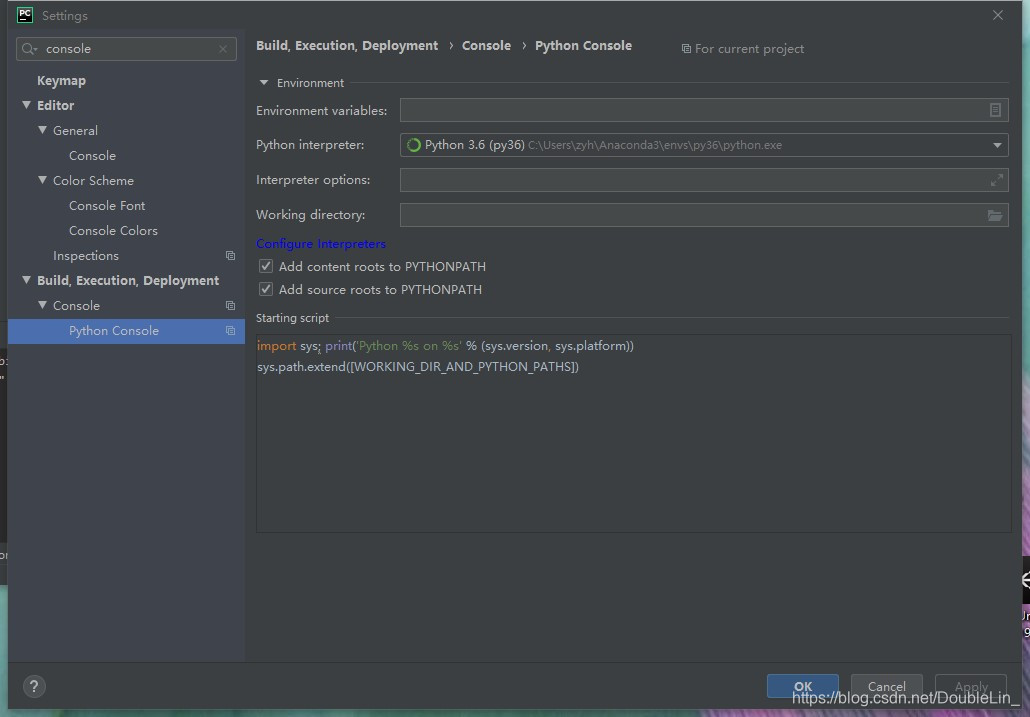
Task: Open the Python interpreter dropdown
Action: pos(997,145)
